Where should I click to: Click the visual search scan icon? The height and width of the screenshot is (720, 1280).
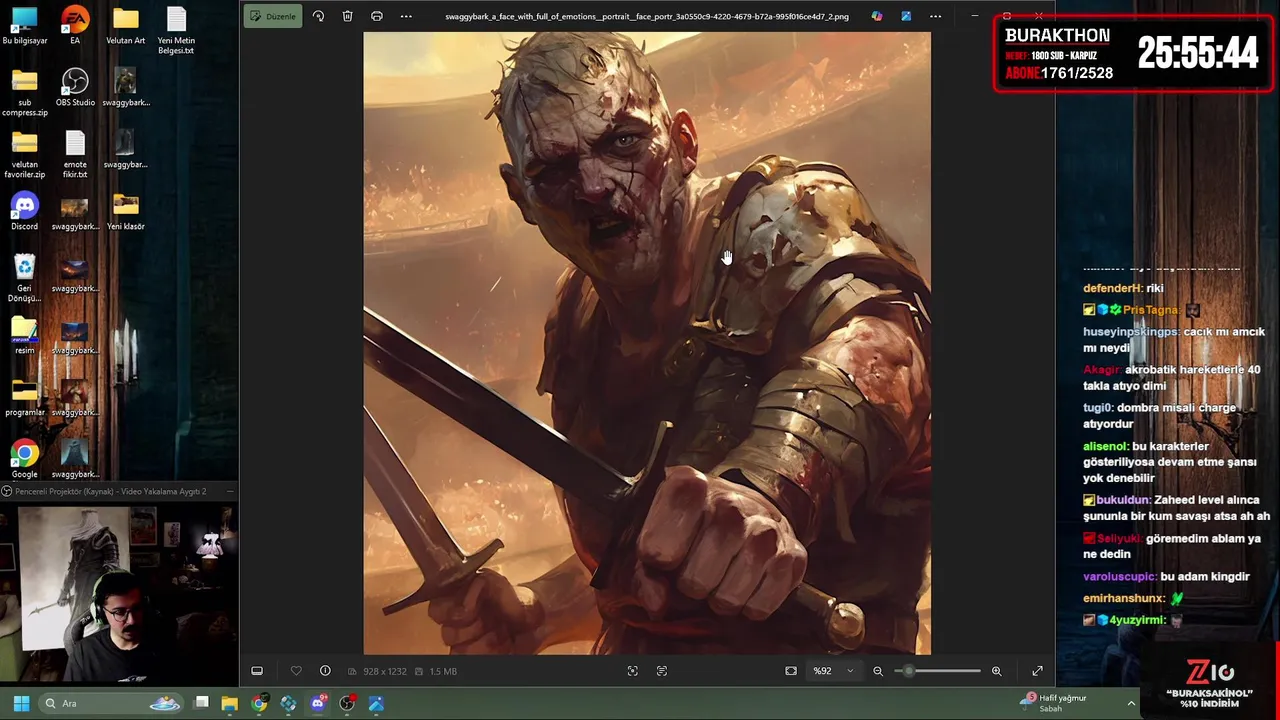[632, 671]
